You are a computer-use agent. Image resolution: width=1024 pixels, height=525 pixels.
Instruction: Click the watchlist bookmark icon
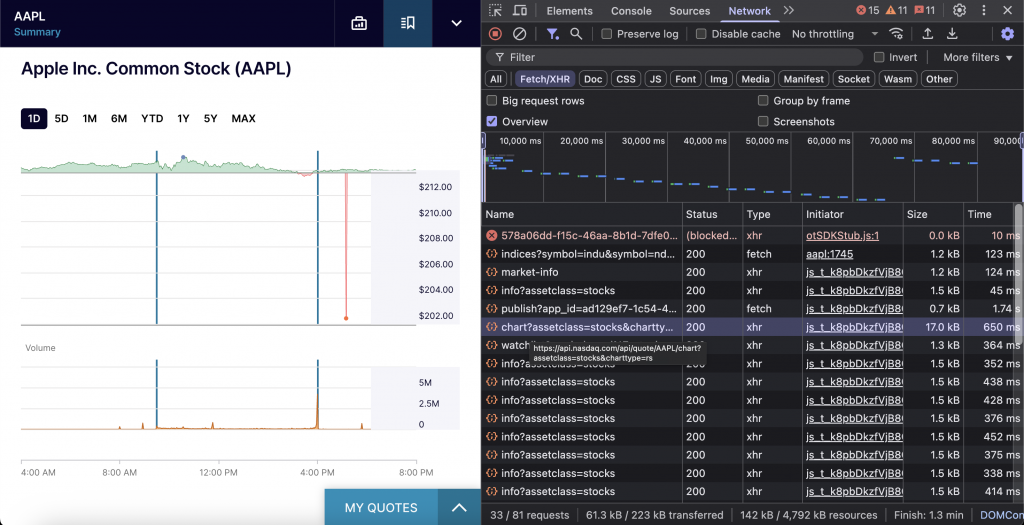pos(407,23)
